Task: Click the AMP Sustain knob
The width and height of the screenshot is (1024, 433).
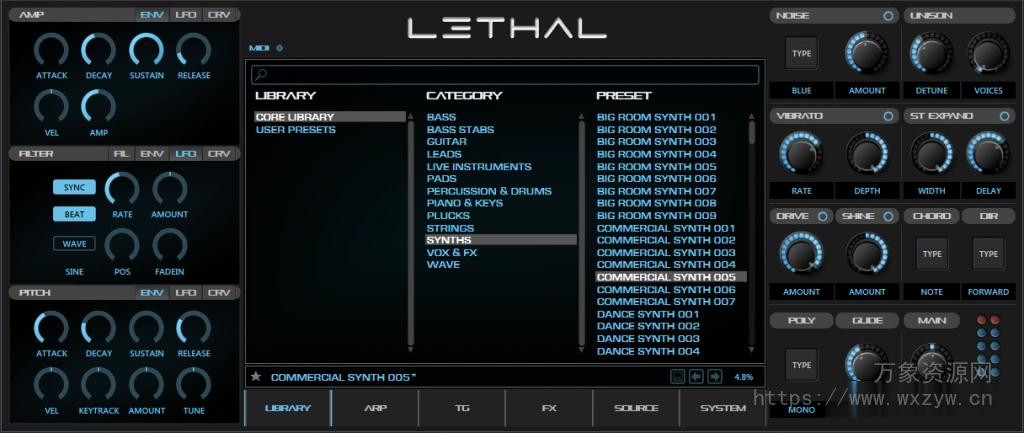Action: point(146,50)
